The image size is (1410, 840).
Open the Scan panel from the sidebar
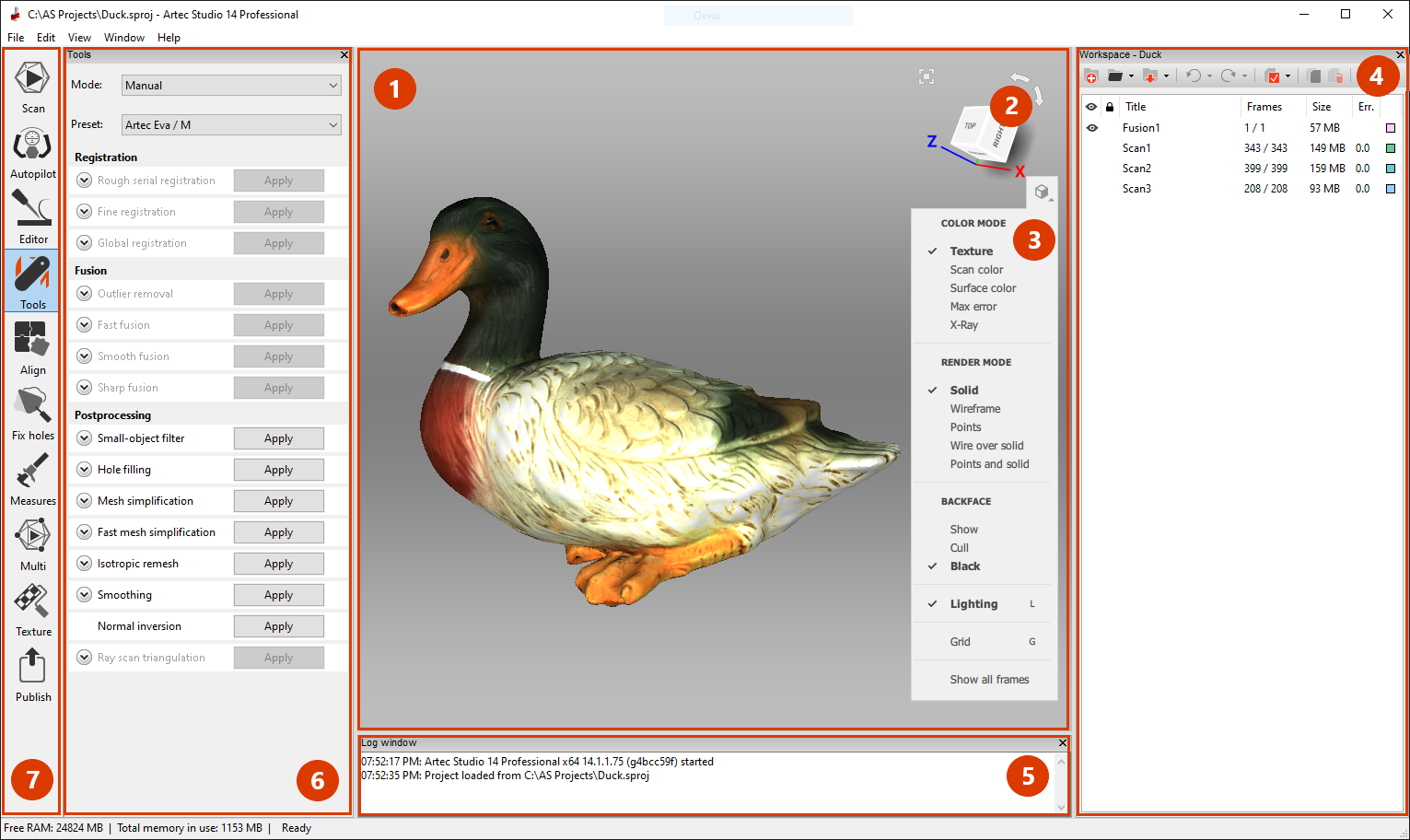(32, 86)
